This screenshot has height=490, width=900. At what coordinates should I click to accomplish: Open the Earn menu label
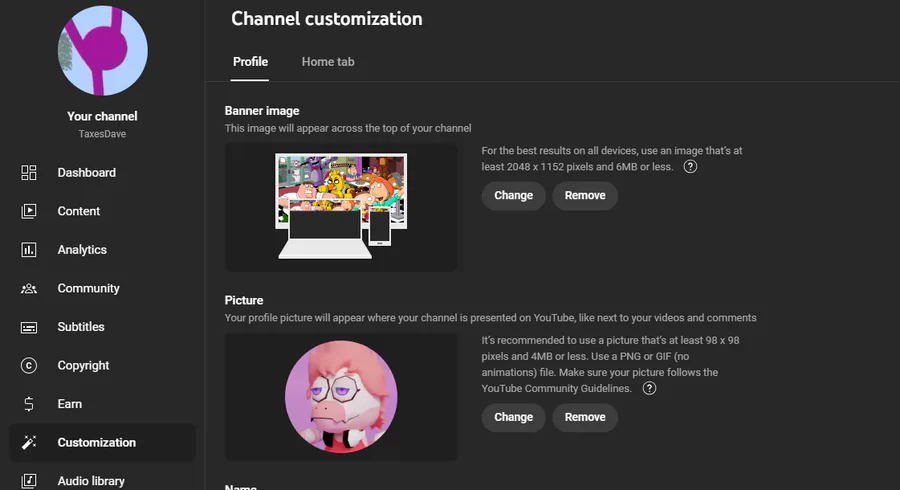69,404
